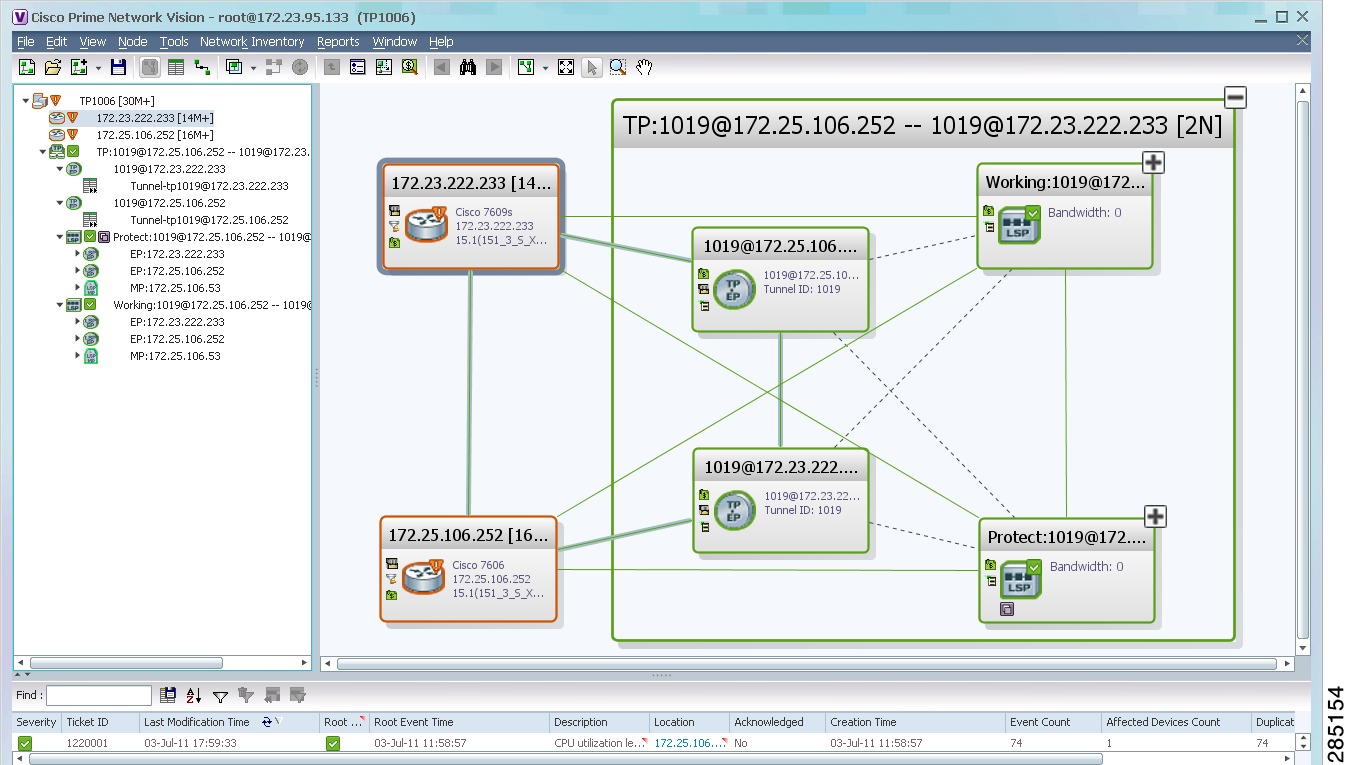Toggle the Show Map View button
The height and width of the screenshot is (765, 1349).
pyautogui.click(x=150, y=67)
